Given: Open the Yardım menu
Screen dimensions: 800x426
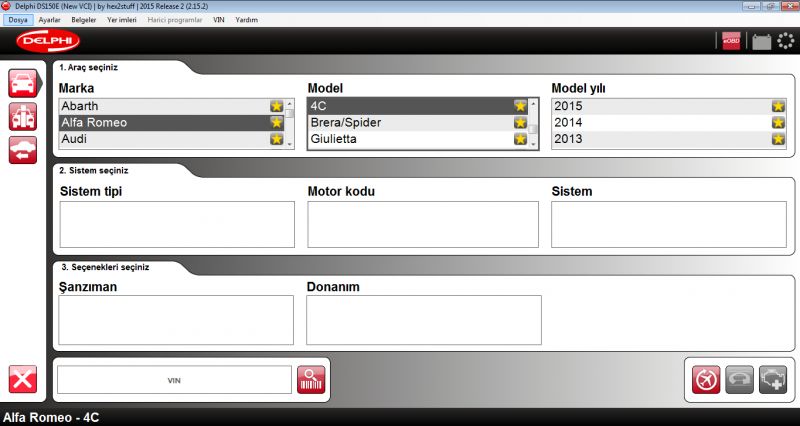Looking at the screenshot, I should pos(246,20).
